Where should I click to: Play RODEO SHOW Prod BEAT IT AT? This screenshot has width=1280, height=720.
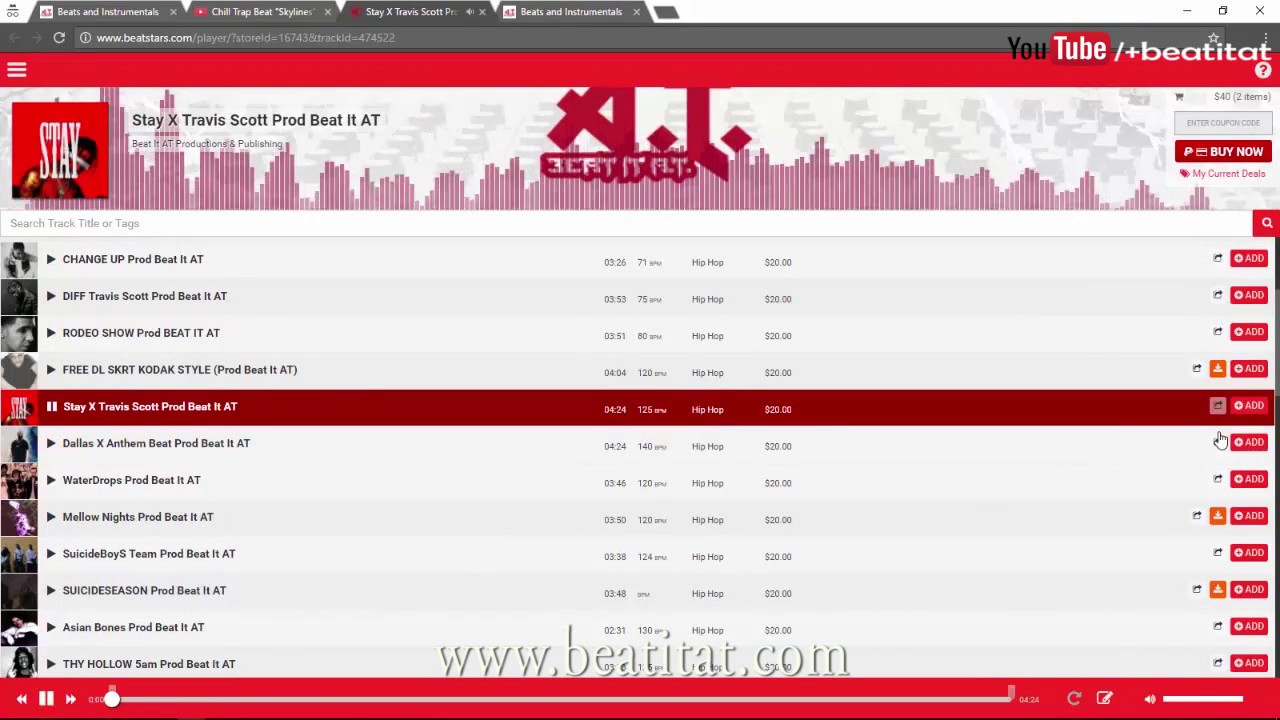click(x=51, y=333)
